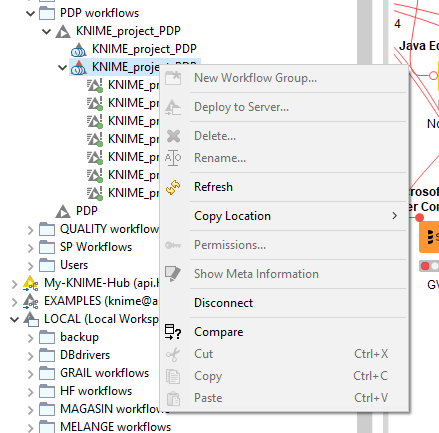
Task: Click the Refresh yellow arrows icon
Action: 173,187
